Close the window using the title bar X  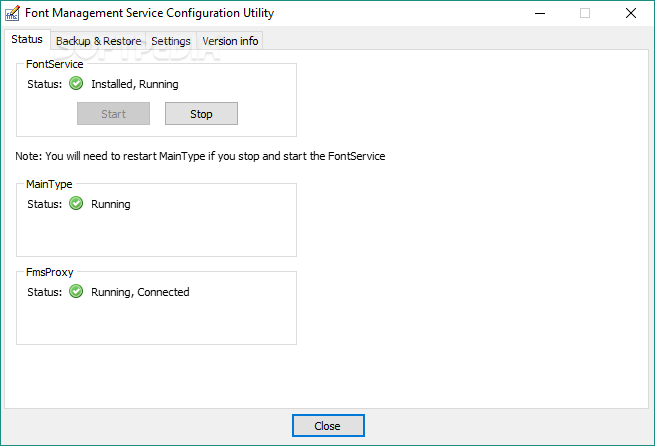631,13
